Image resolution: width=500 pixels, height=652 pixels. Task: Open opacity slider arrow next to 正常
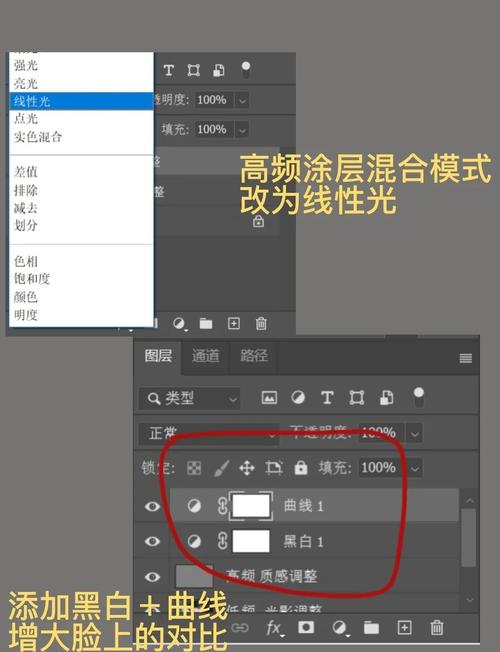414,434
